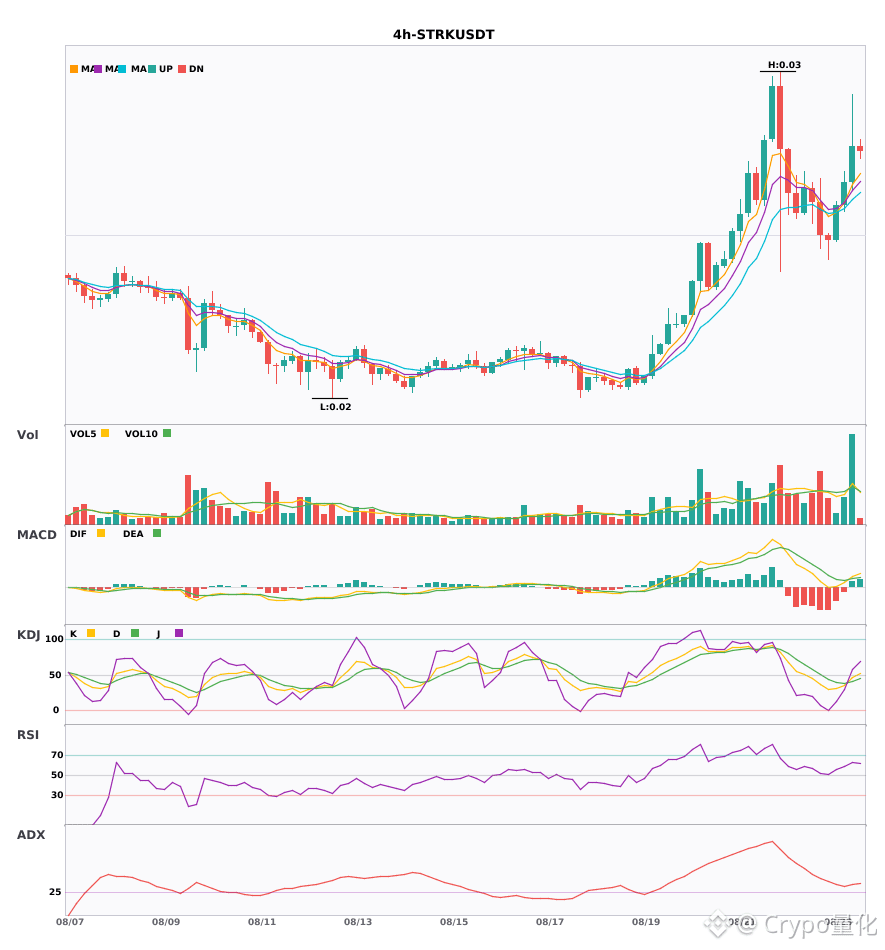Click the yellow VOL5 legend swatch

click(x=105, y=433)
